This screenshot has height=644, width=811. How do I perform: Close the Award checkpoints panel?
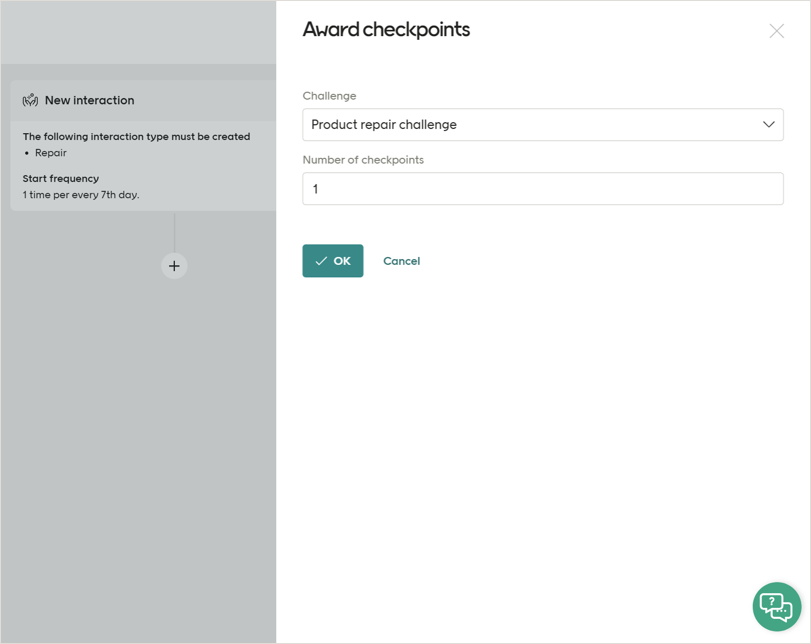776,31
